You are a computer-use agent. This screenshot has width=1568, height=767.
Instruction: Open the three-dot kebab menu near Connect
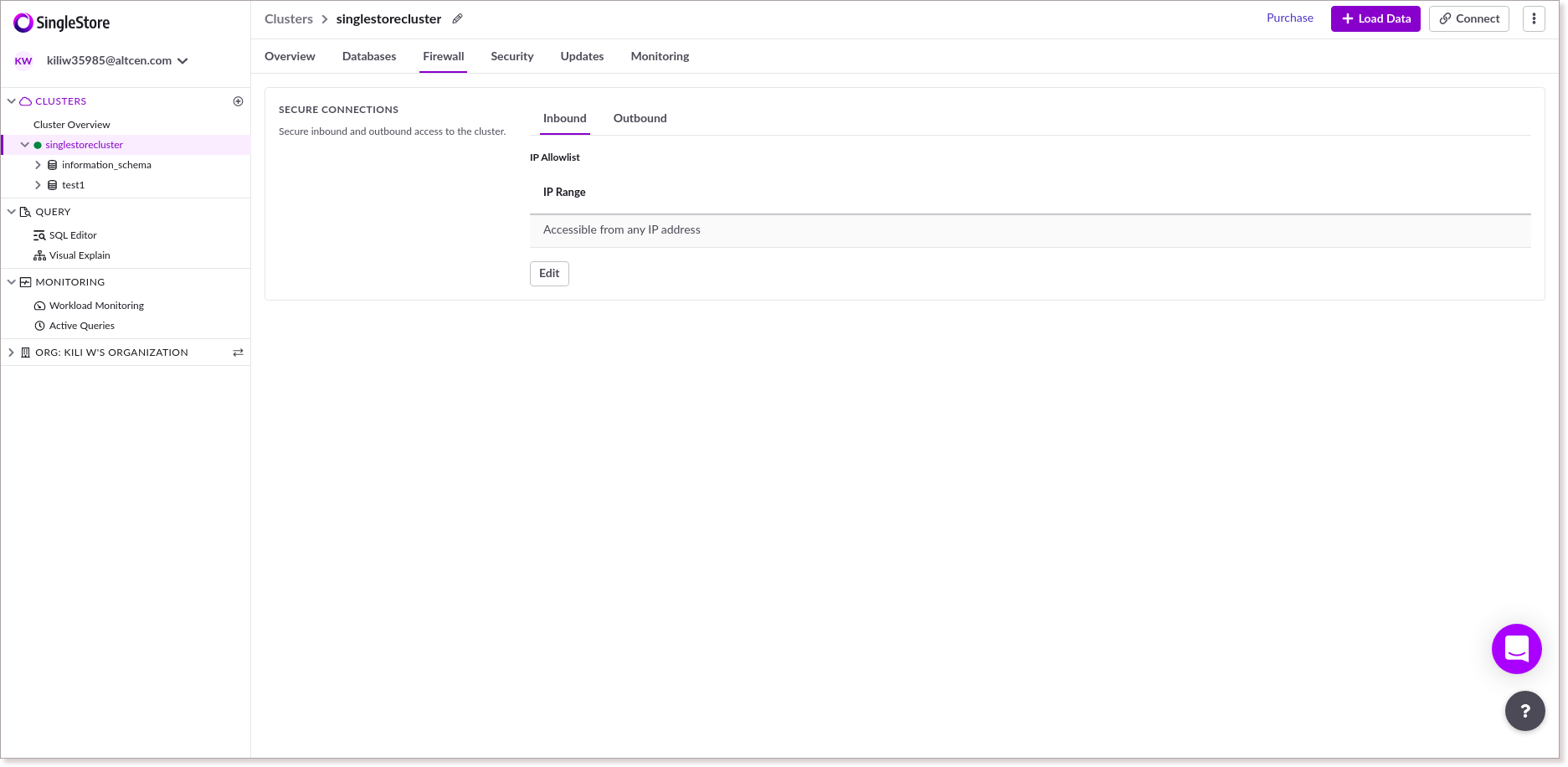pyautogui.click(x=1534, y=18)
